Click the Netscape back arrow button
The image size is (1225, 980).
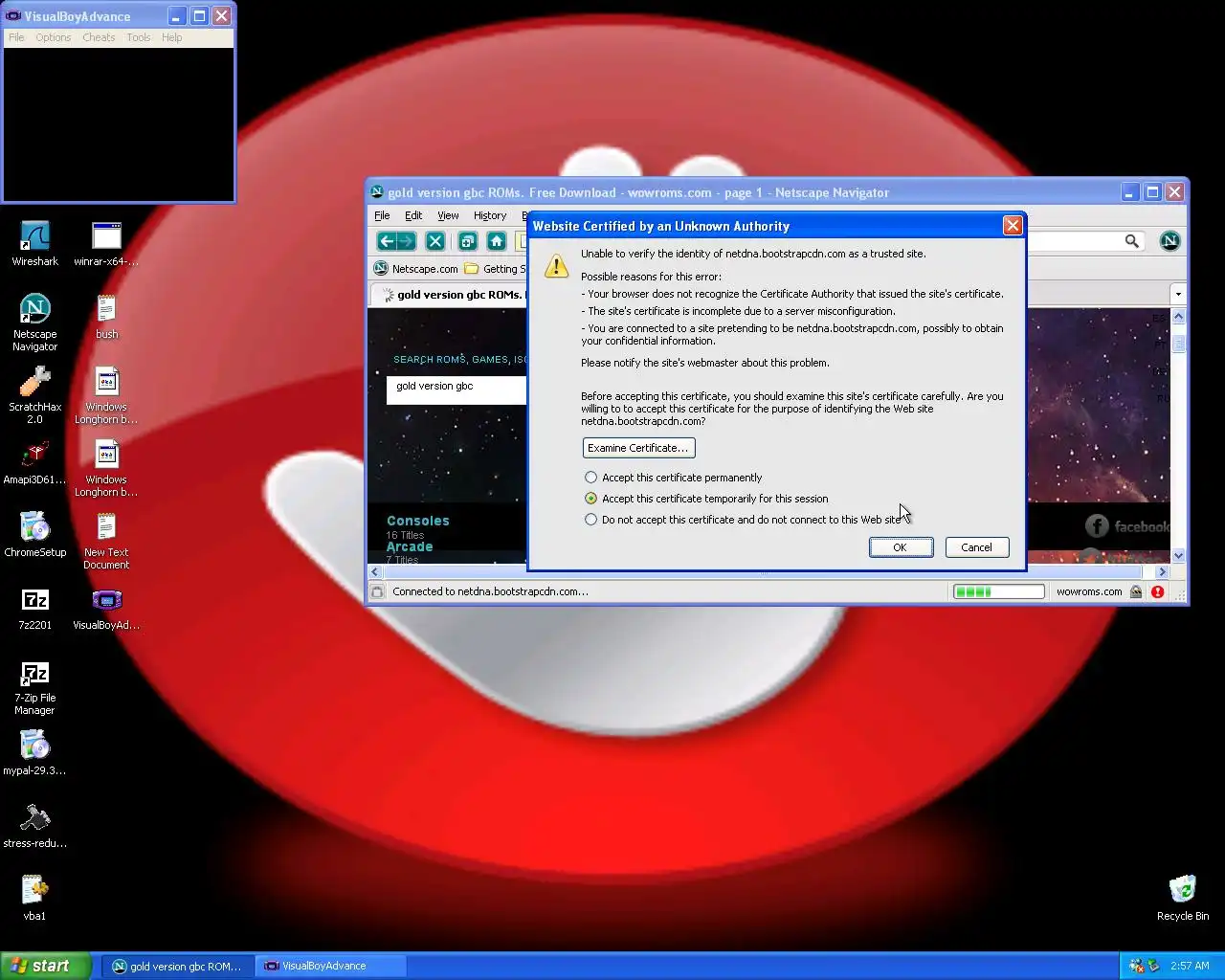click(387, 241)
